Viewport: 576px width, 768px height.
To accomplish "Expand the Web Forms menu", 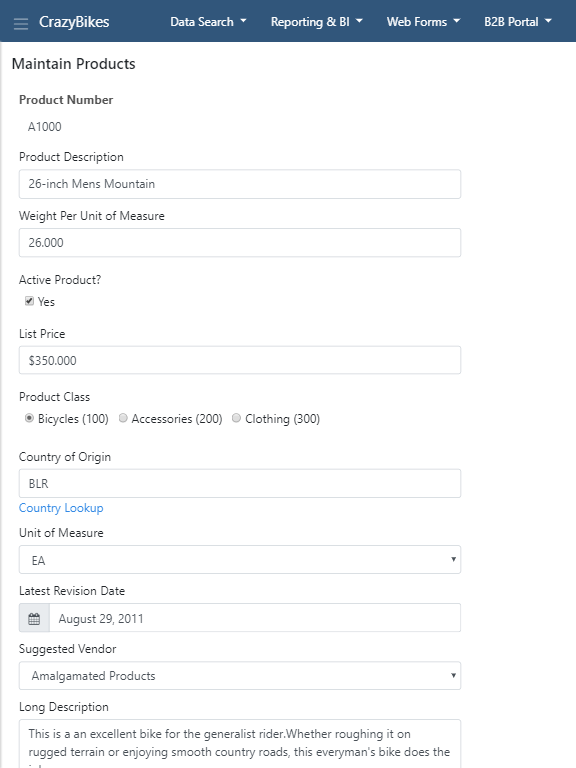I will (x=423, y=22).
